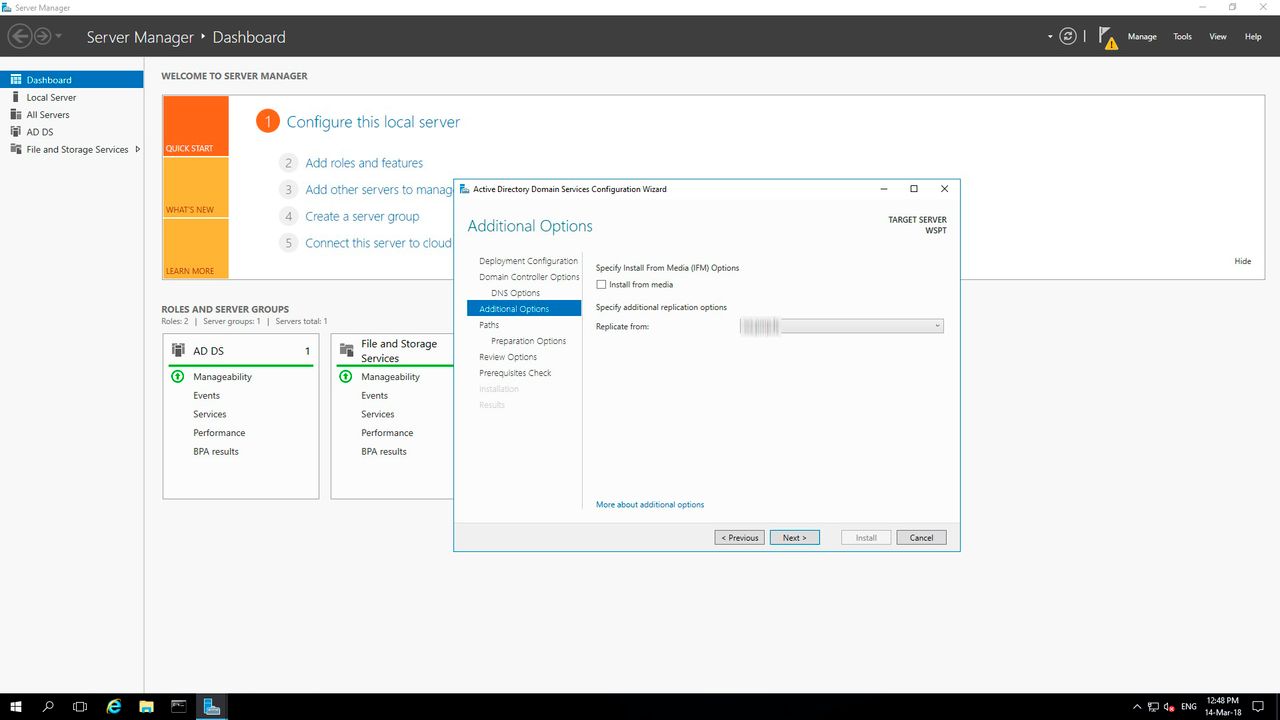Launch Internet Explorer from the taskbar
Viewport: 1280px width, 720px height.
click(114, 706)
